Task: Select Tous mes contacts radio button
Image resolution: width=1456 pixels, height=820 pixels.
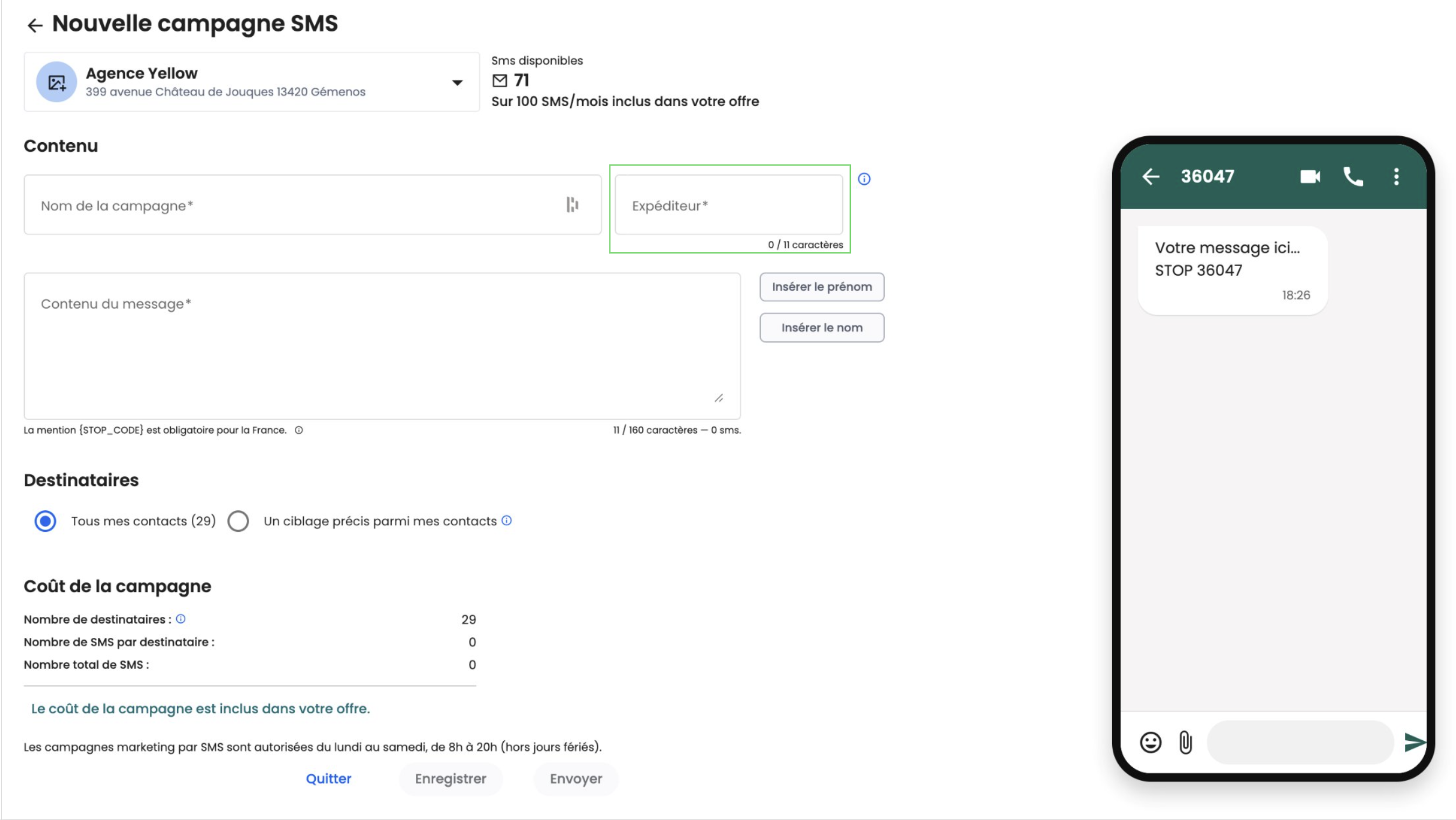Action: coord(45,521)
